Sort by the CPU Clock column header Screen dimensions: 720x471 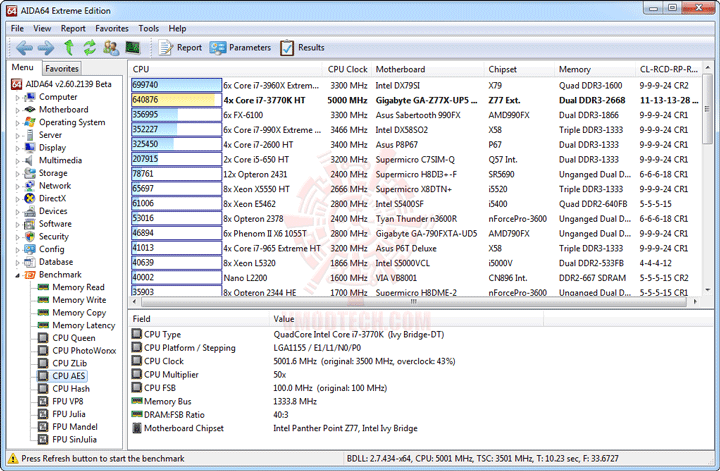[347, 69]
